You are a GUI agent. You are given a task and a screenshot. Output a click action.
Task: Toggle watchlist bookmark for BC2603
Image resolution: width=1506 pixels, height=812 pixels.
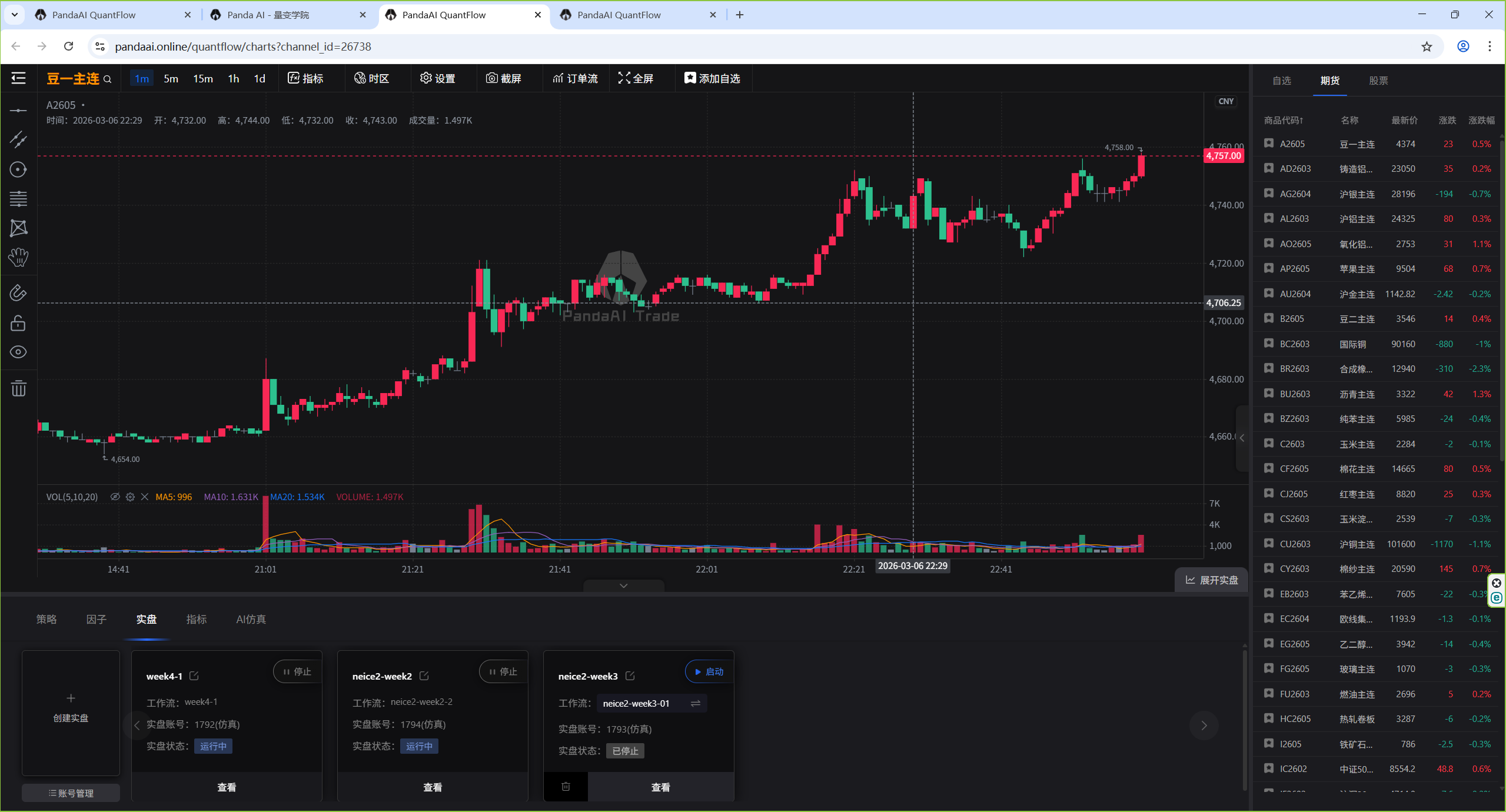pyautogui.click(x=1269, y=344)
